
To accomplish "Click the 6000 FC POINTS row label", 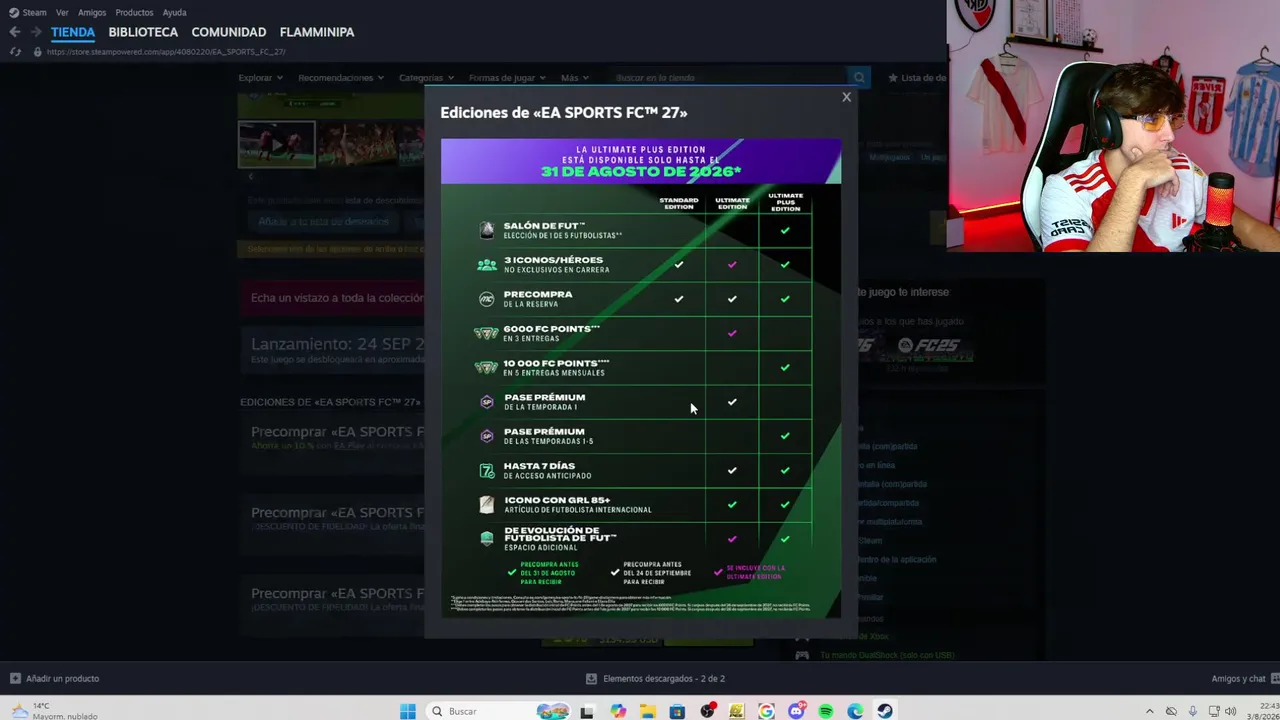I will (x=552, y=333).
